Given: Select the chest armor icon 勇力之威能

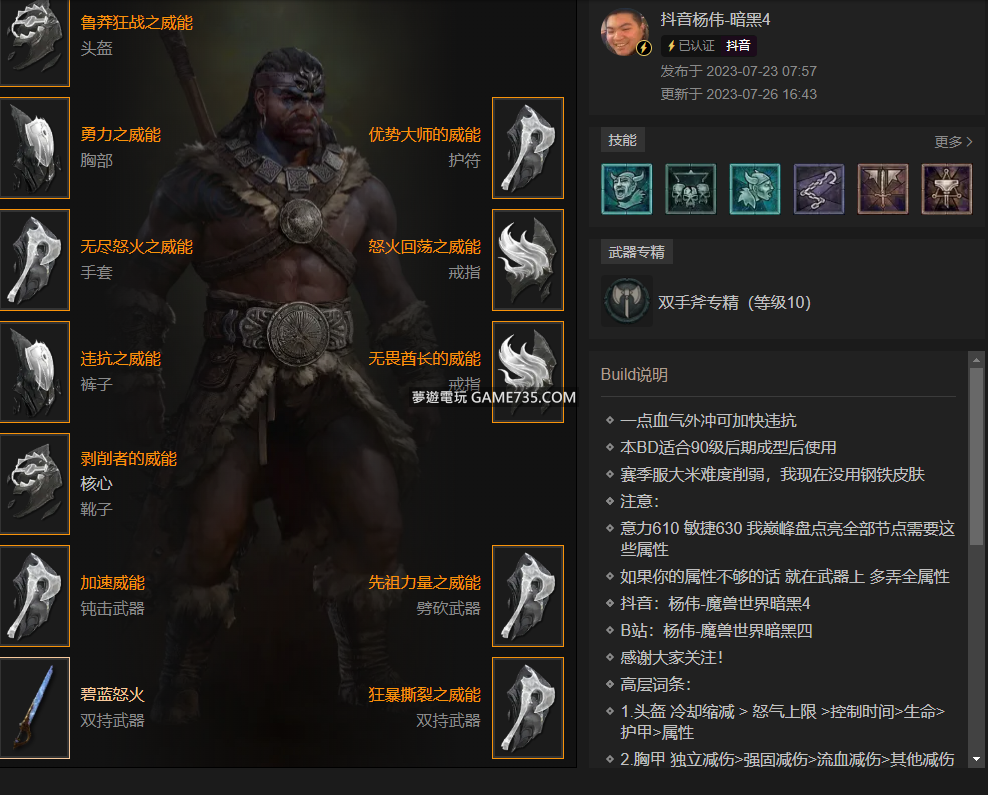Looking at the screenshot, I should (34, 148).
